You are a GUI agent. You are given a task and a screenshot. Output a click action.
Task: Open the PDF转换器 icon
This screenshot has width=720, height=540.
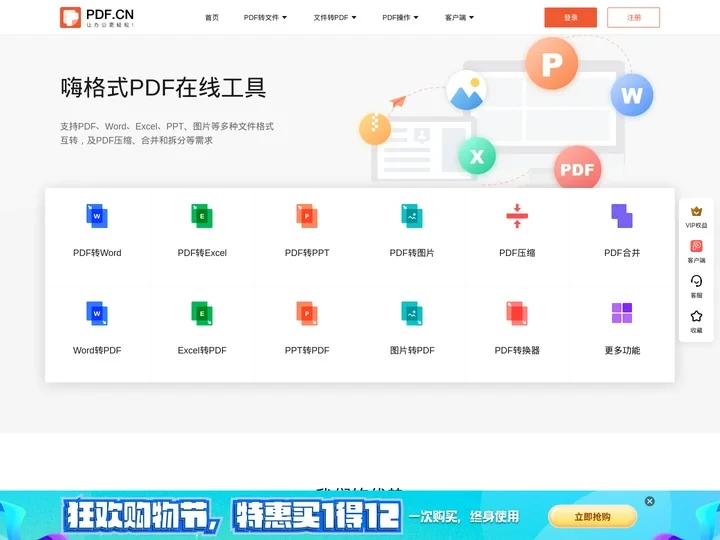pyautogui.click(x=517, y=313)
